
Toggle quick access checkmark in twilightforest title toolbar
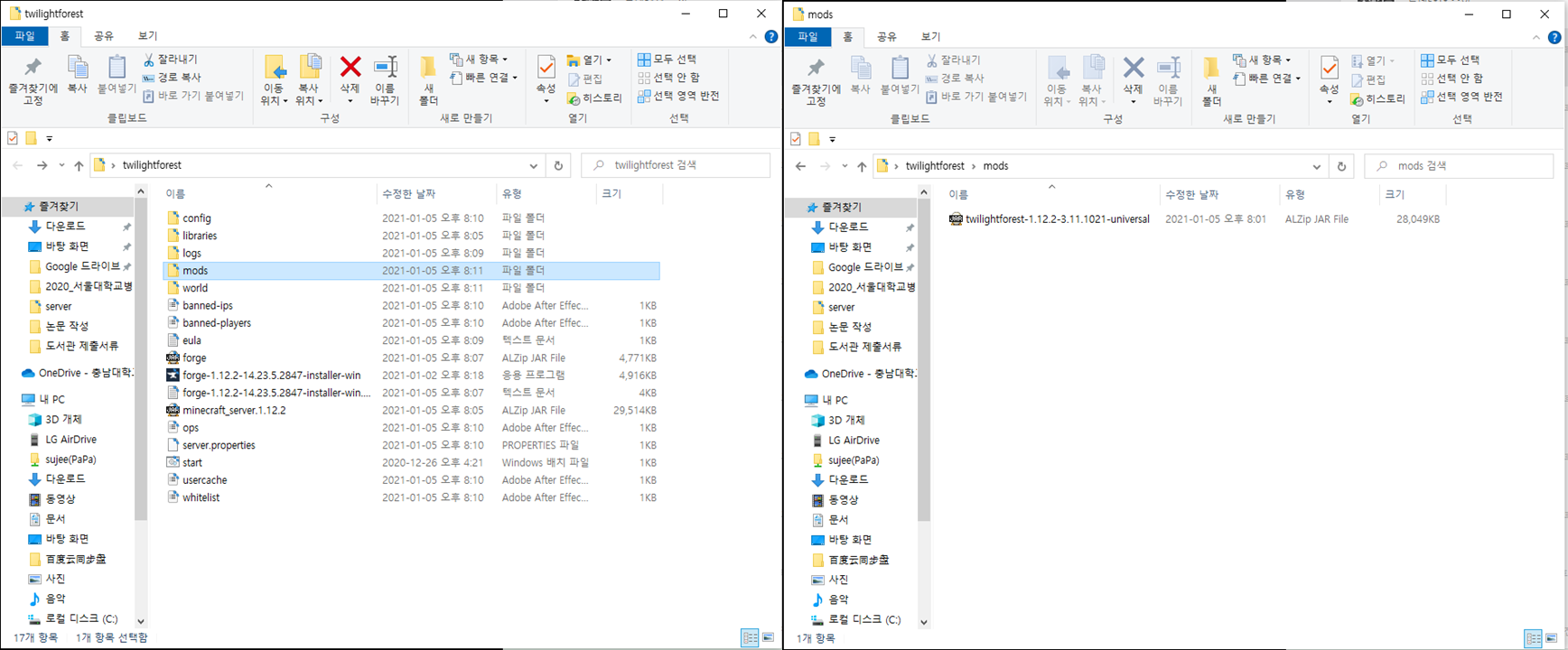(13, 138)
